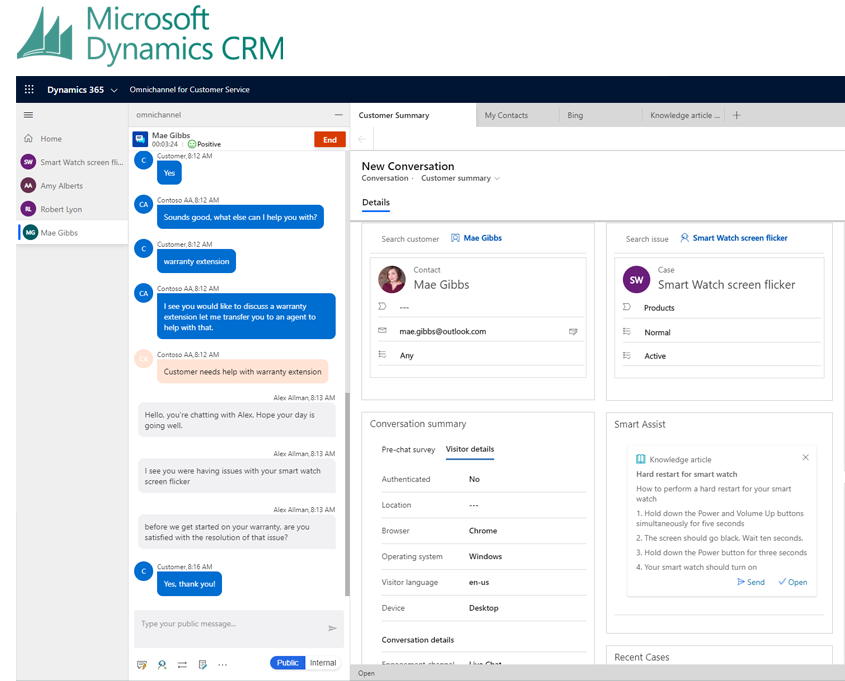Image resolution: width=845 pixels, height=681 pixels.
Task: Go to Home in the sidebar
Action: click(51, 138)
